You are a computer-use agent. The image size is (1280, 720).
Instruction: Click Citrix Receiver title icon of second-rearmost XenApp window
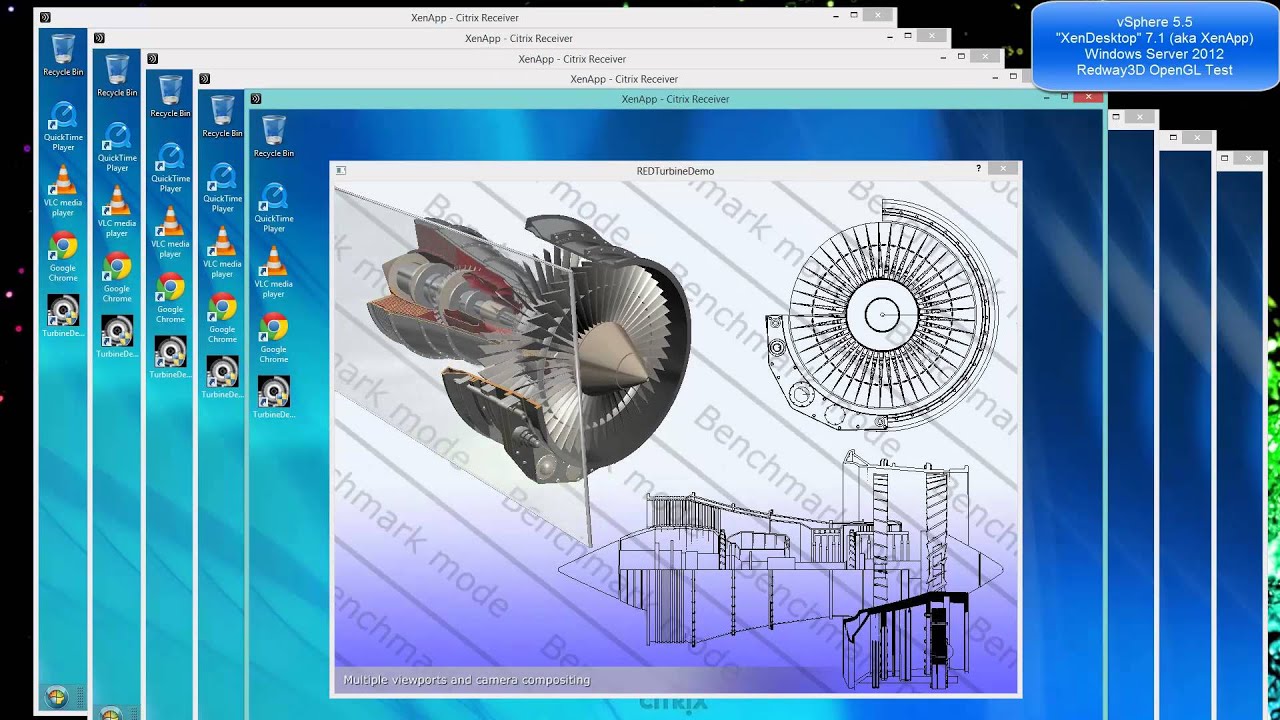[99, 38]
